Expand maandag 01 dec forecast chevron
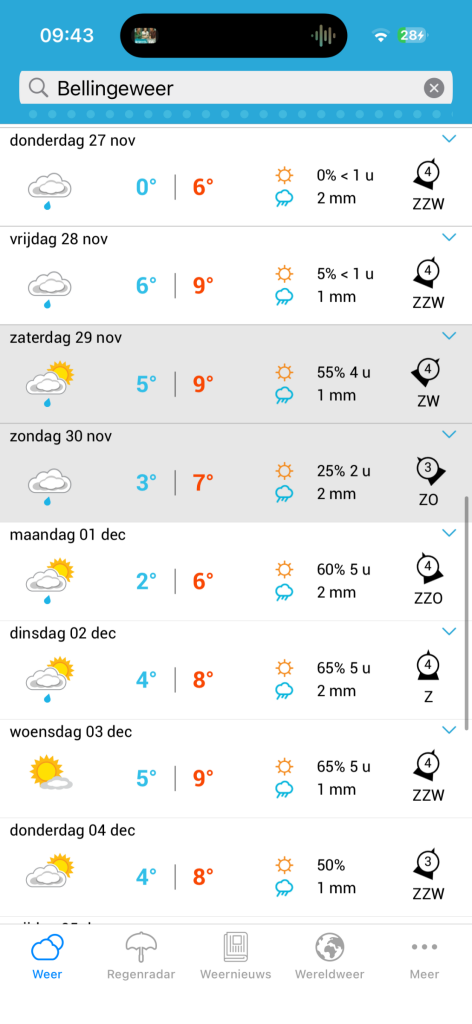Image resolution: width=472 pixels, height=1024 pixels. point(448,533)
